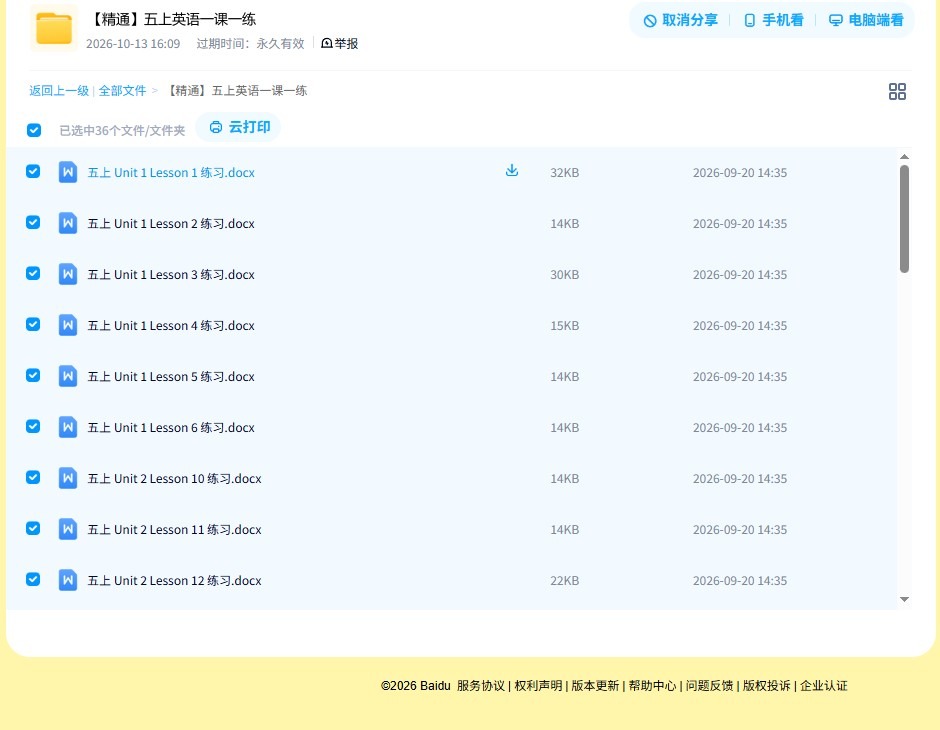This screenshot has height=730, width=940.
Task: Open 五上 Unit 1 Lesson 6 练习.docx
Action: tap(171, 427)
